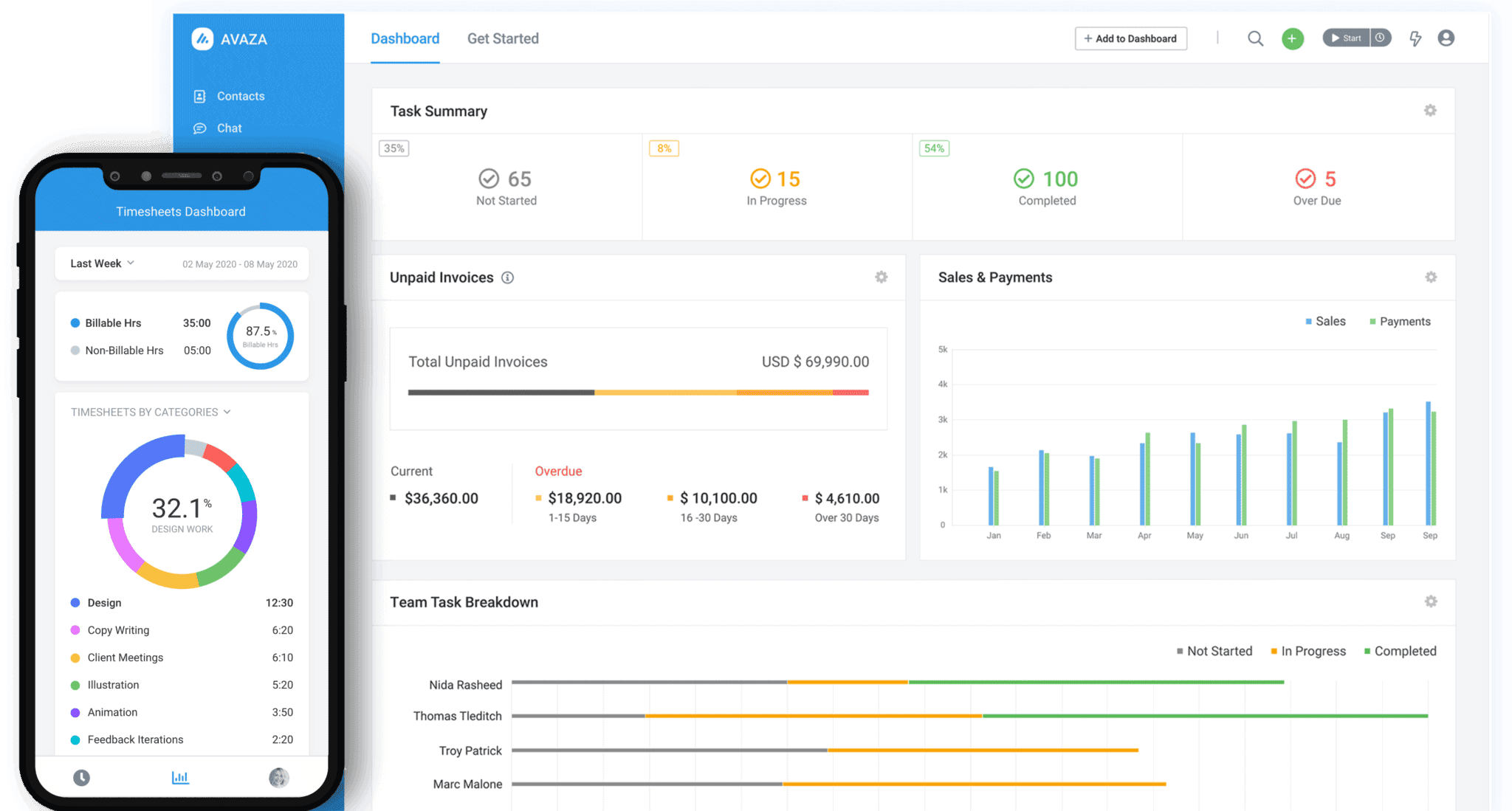
Task: Select the Design category row
Action: (x=182, y=603)
